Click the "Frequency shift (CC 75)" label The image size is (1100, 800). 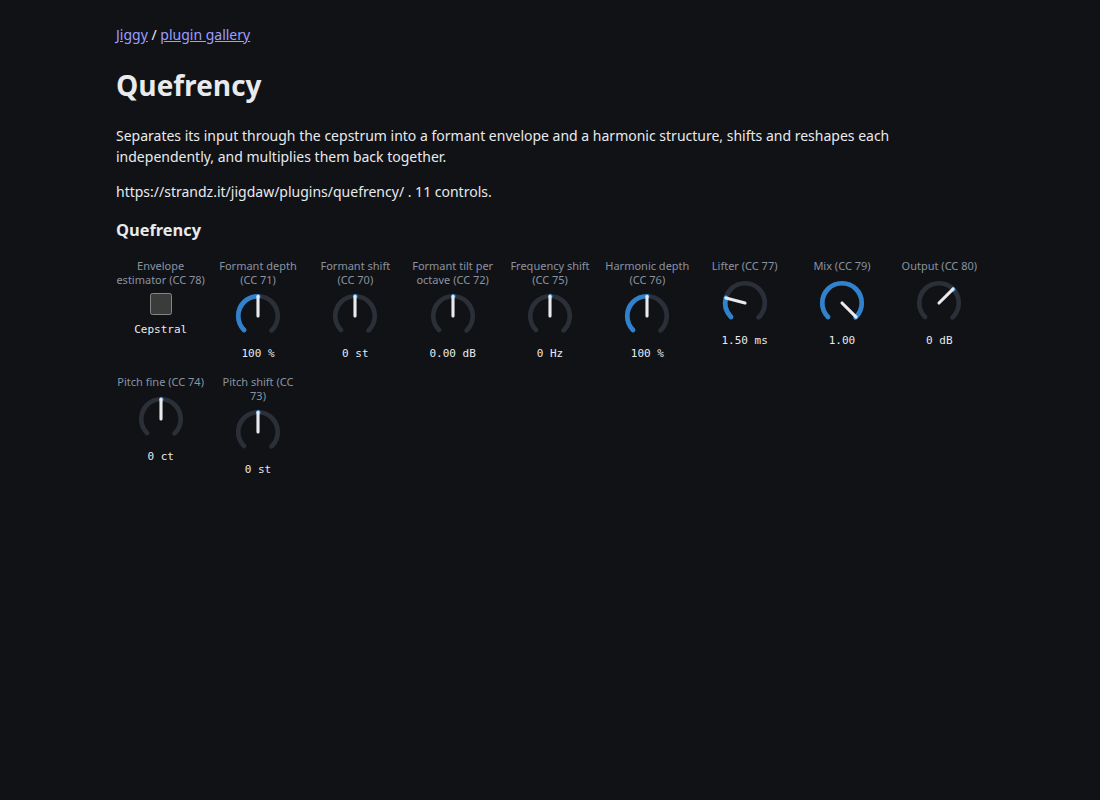[x=550, y=273]
